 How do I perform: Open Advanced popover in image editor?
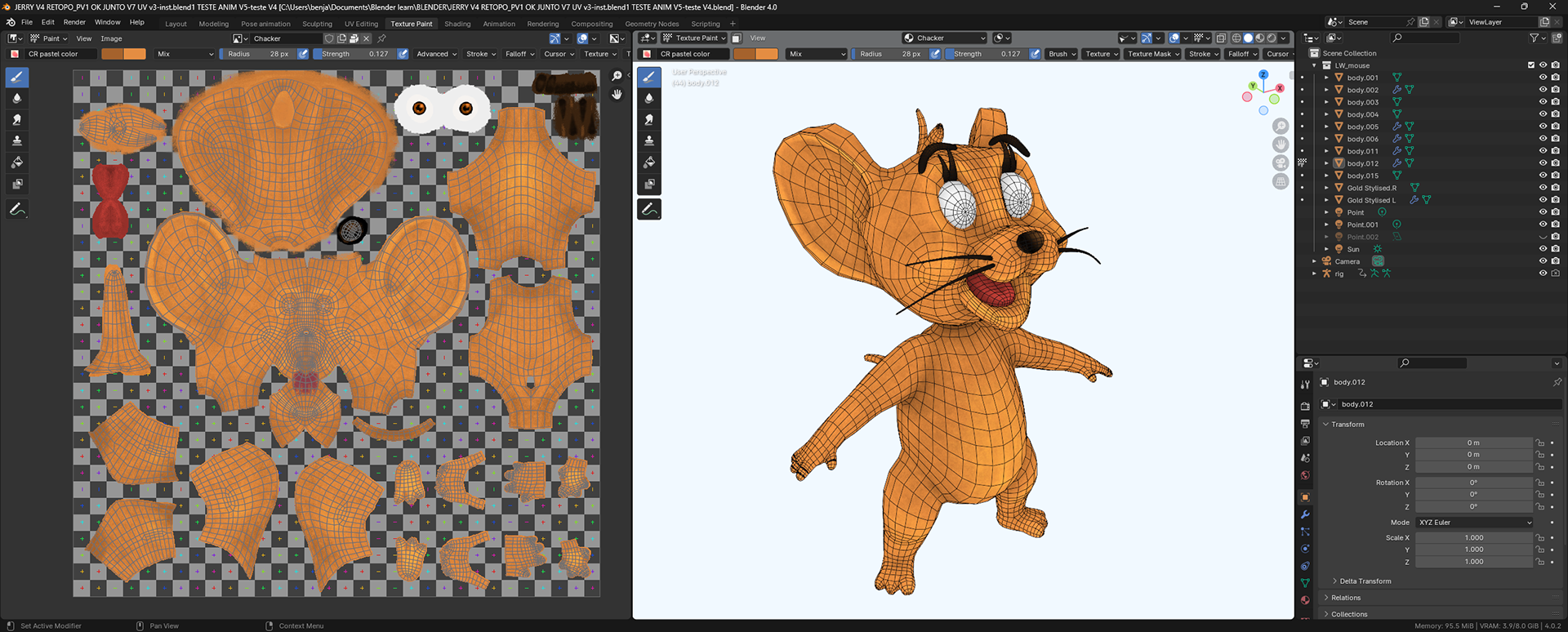pyautogui.click(x=436, y=54)
